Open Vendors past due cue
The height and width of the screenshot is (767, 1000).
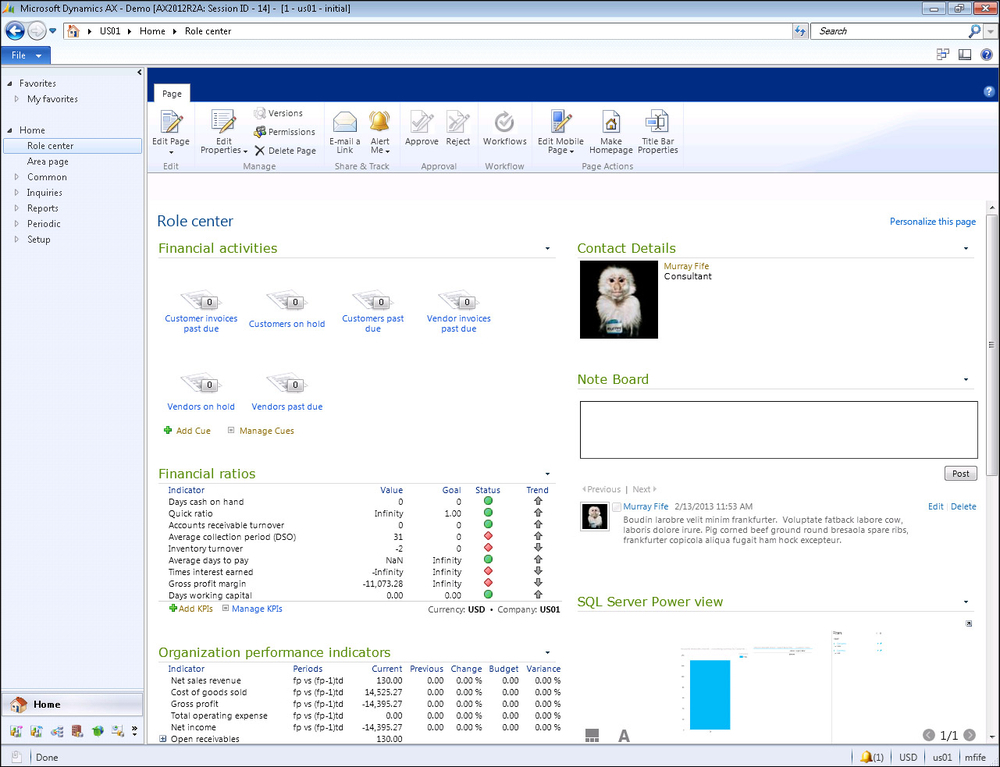click(x=286, y=392)
